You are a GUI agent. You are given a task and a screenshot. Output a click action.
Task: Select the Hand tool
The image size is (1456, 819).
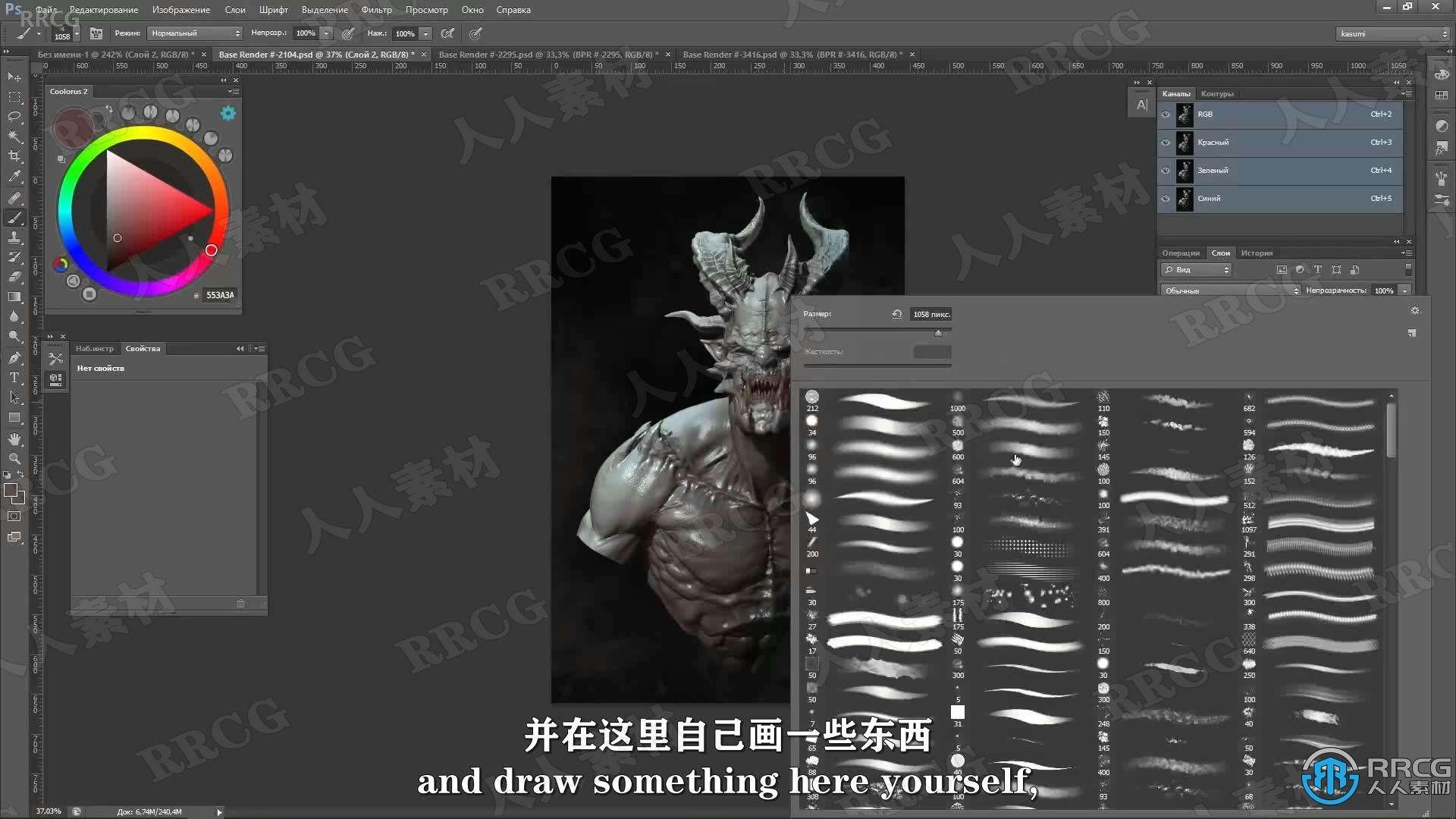[x=14, y=438]
